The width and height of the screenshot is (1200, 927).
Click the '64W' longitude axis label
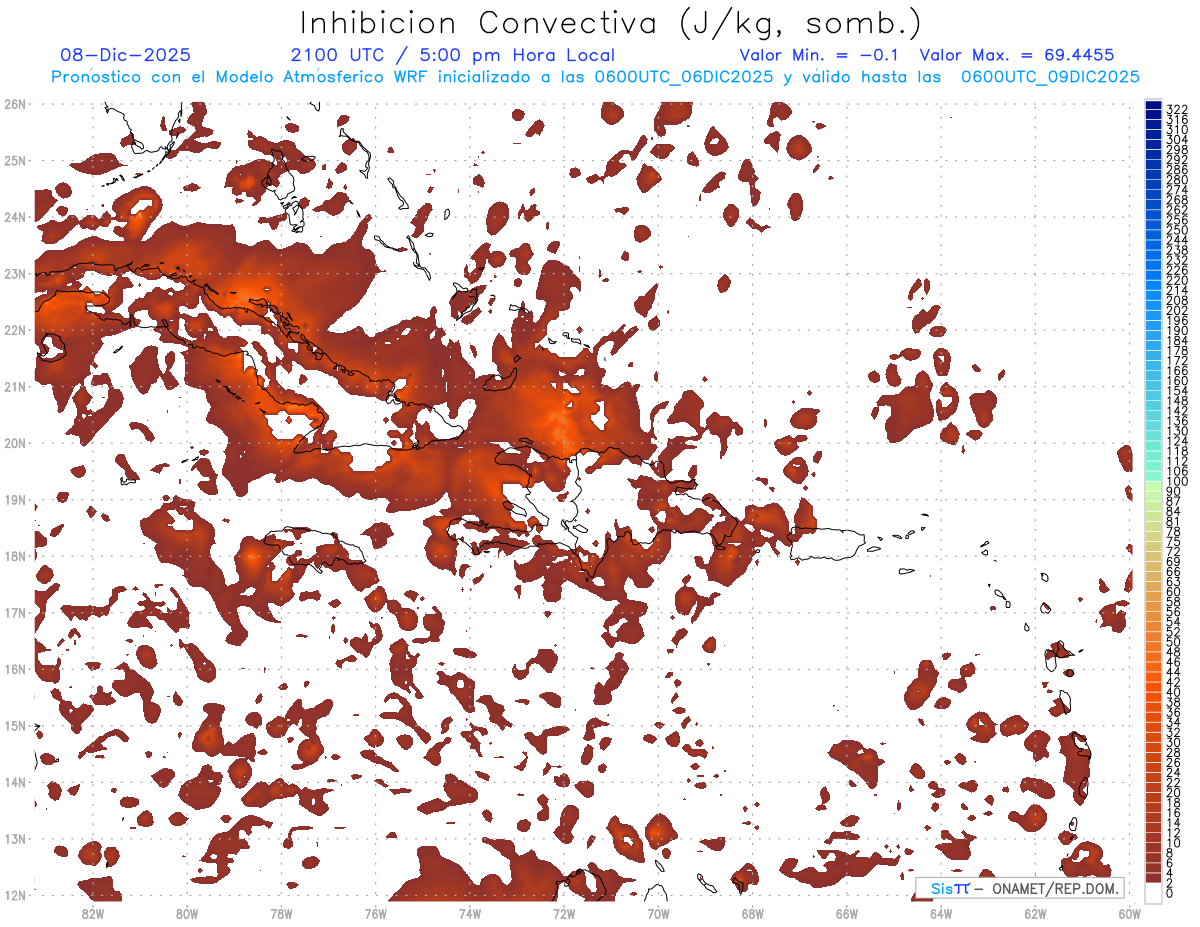[x=941, y=913]
